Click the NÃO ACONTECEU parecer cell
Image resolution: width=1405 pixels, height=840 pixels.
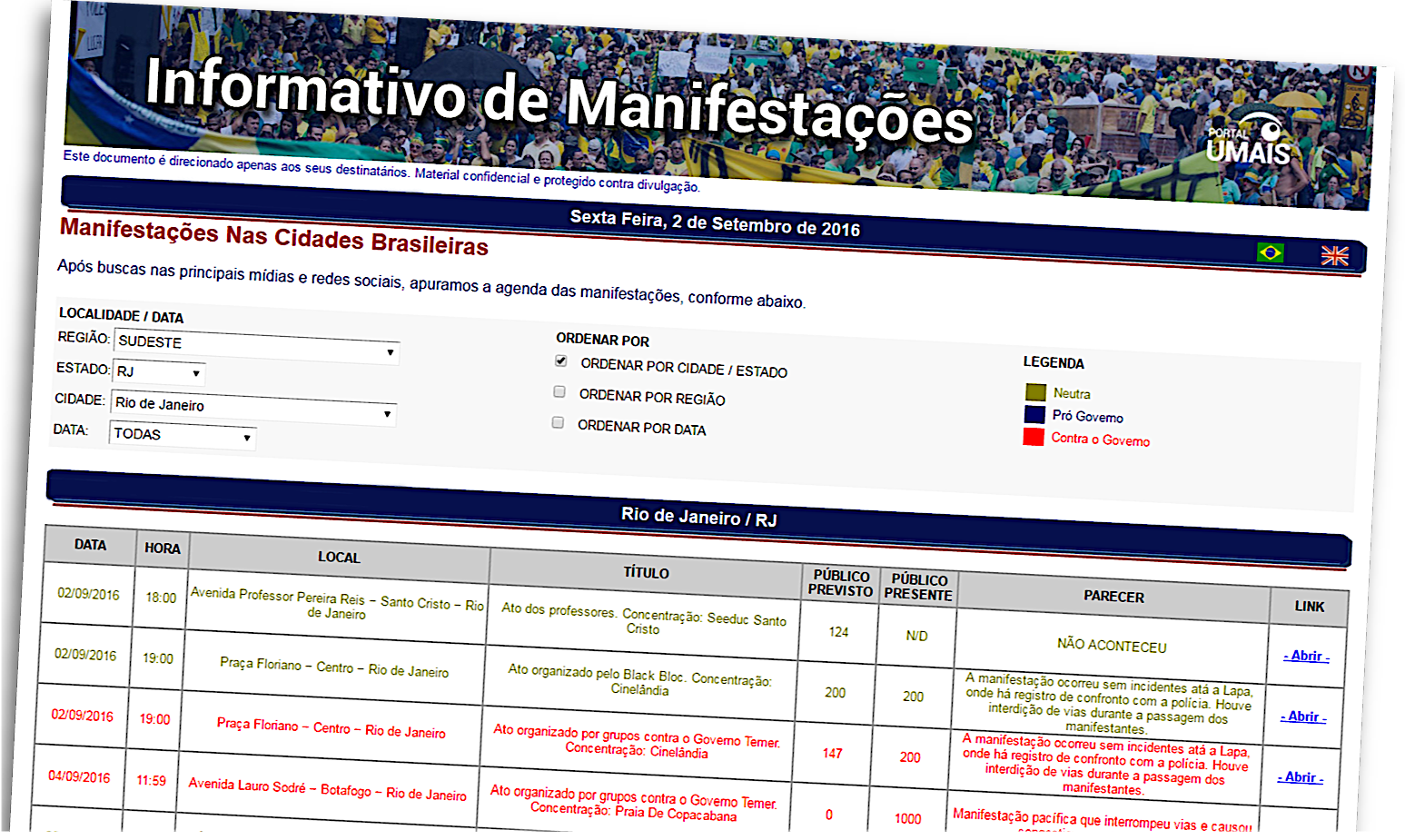click(1112, 645)
